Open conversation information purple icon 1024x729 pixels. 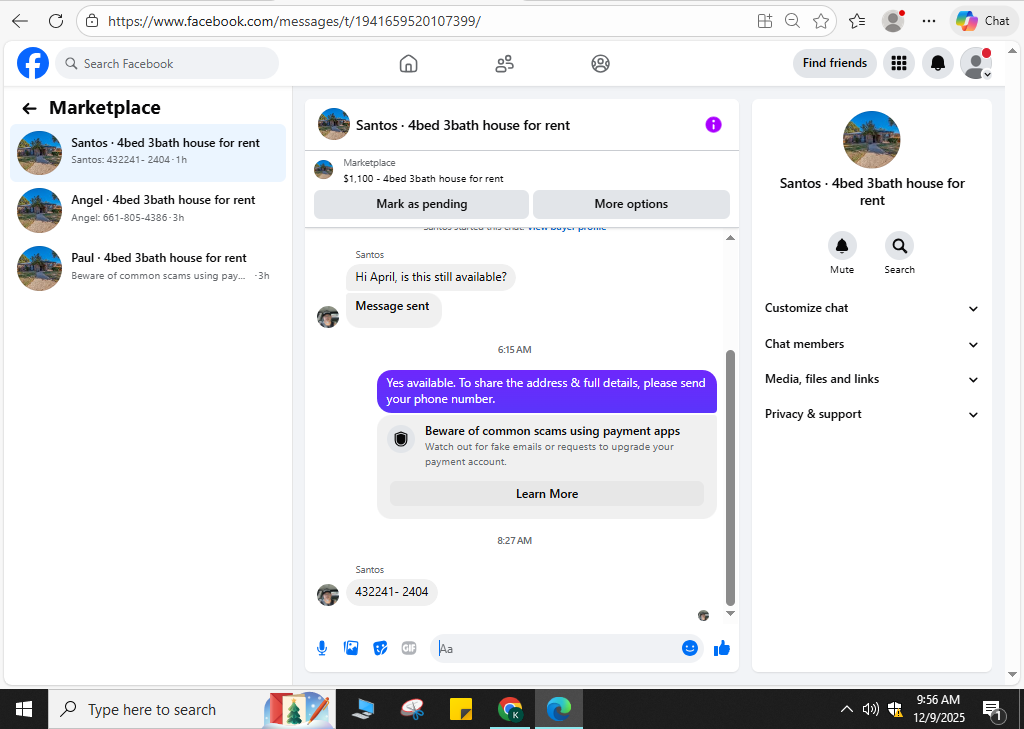coord(713,124)
